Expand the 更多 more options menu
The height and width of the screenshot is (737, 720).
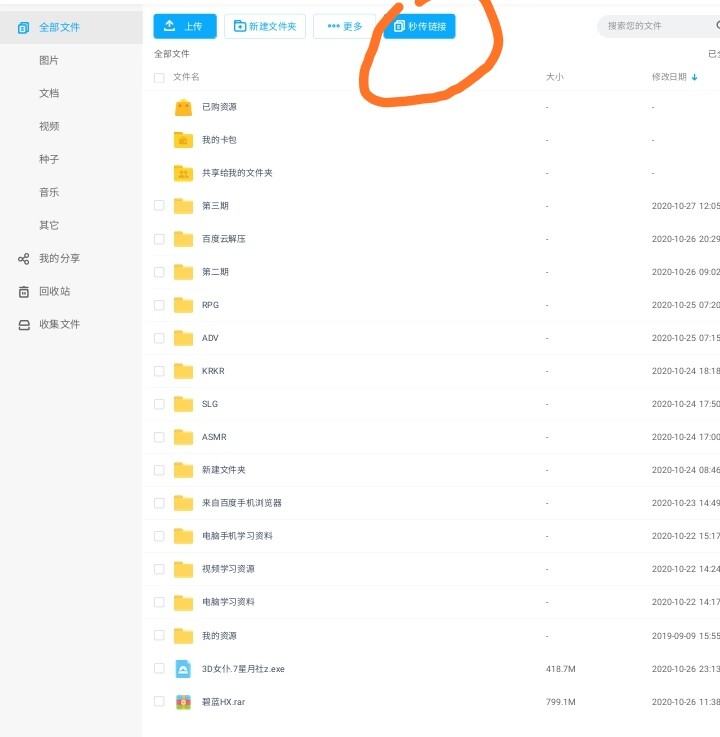click(345, 27)
